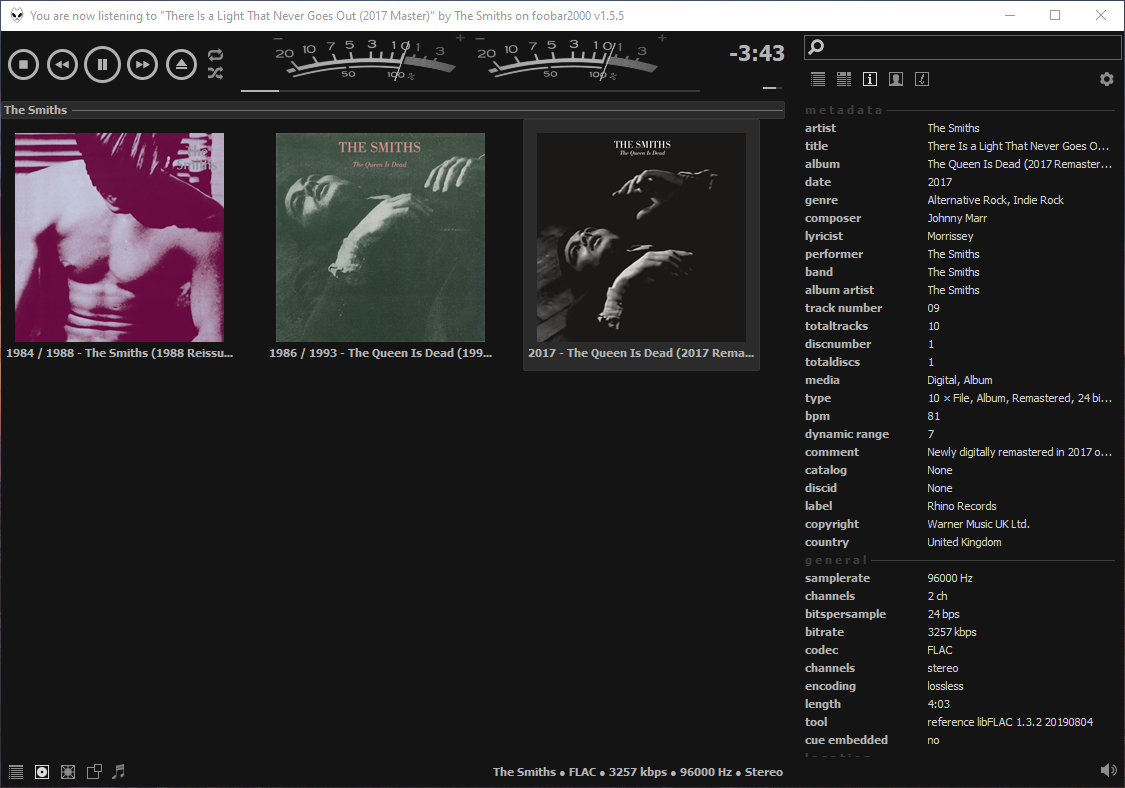Click the search magnifier icon
The image size is (1125, 788).
pos(816,47)
